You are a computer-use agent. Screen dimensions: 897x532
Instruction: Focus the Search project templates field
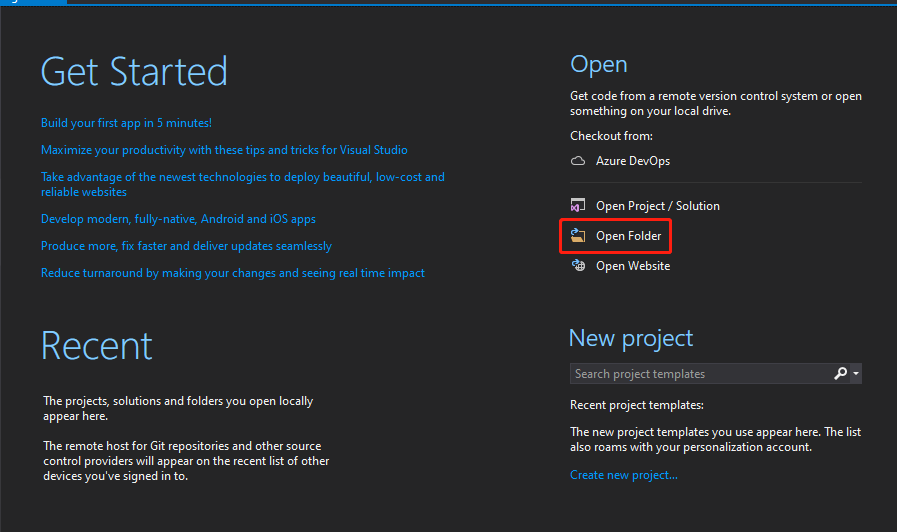(700, 374)
